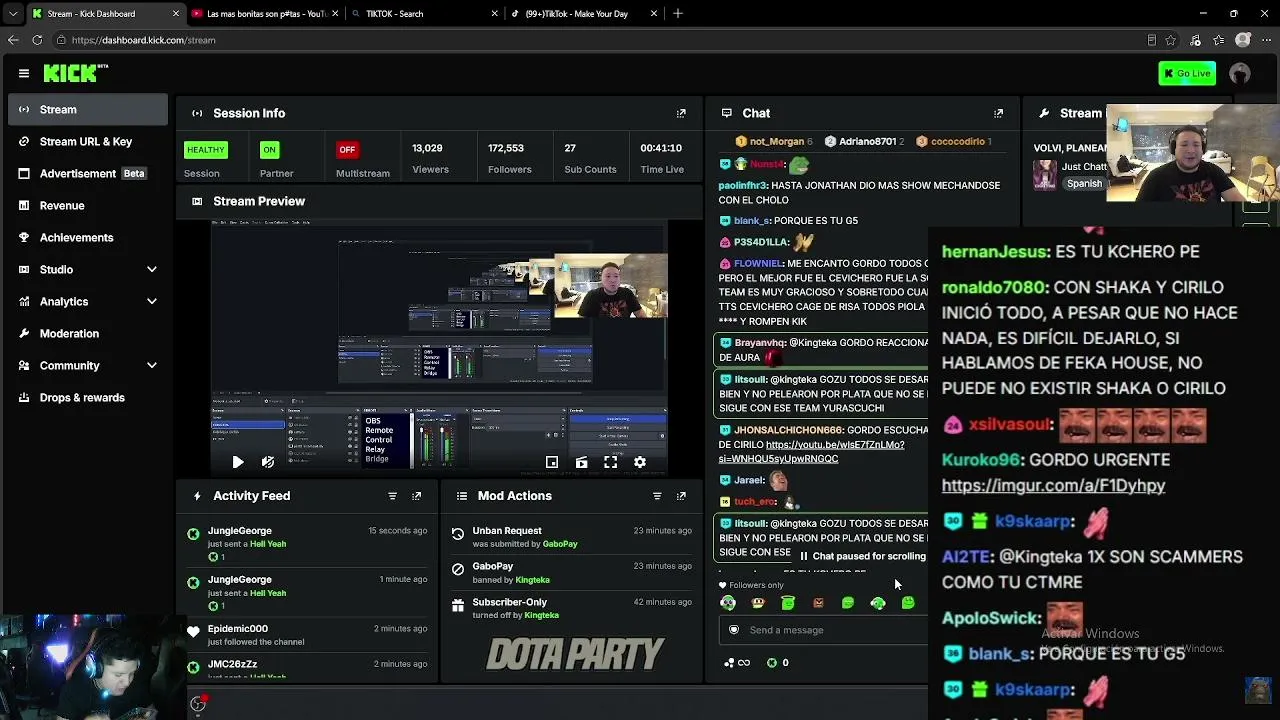Pop out the Mod Actions panel
Screen dimensions: 1280x720
pyautogui.click(x=681, y=496)
